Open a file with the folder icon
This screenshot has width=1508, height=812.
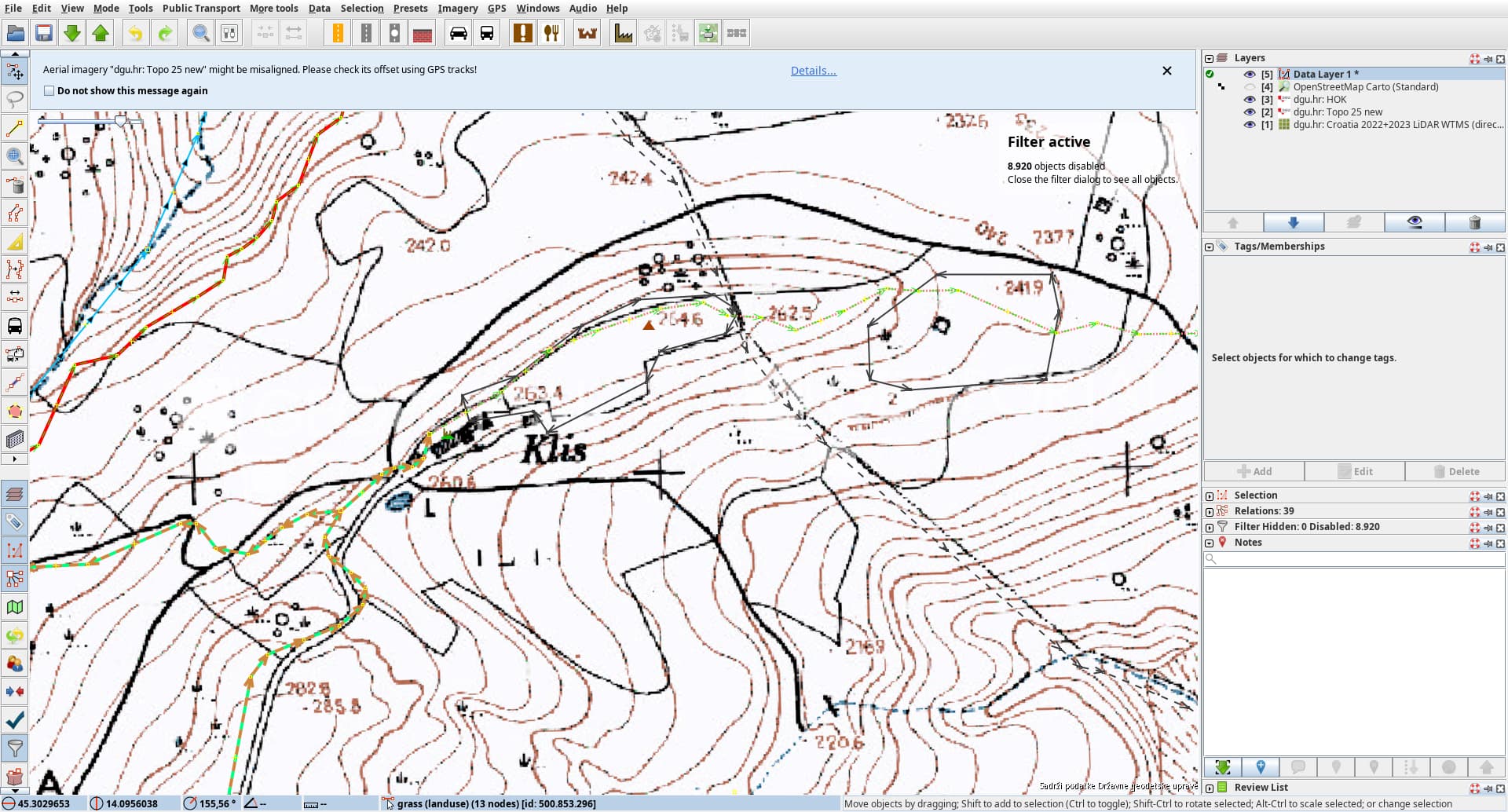[x=16, y=33]
